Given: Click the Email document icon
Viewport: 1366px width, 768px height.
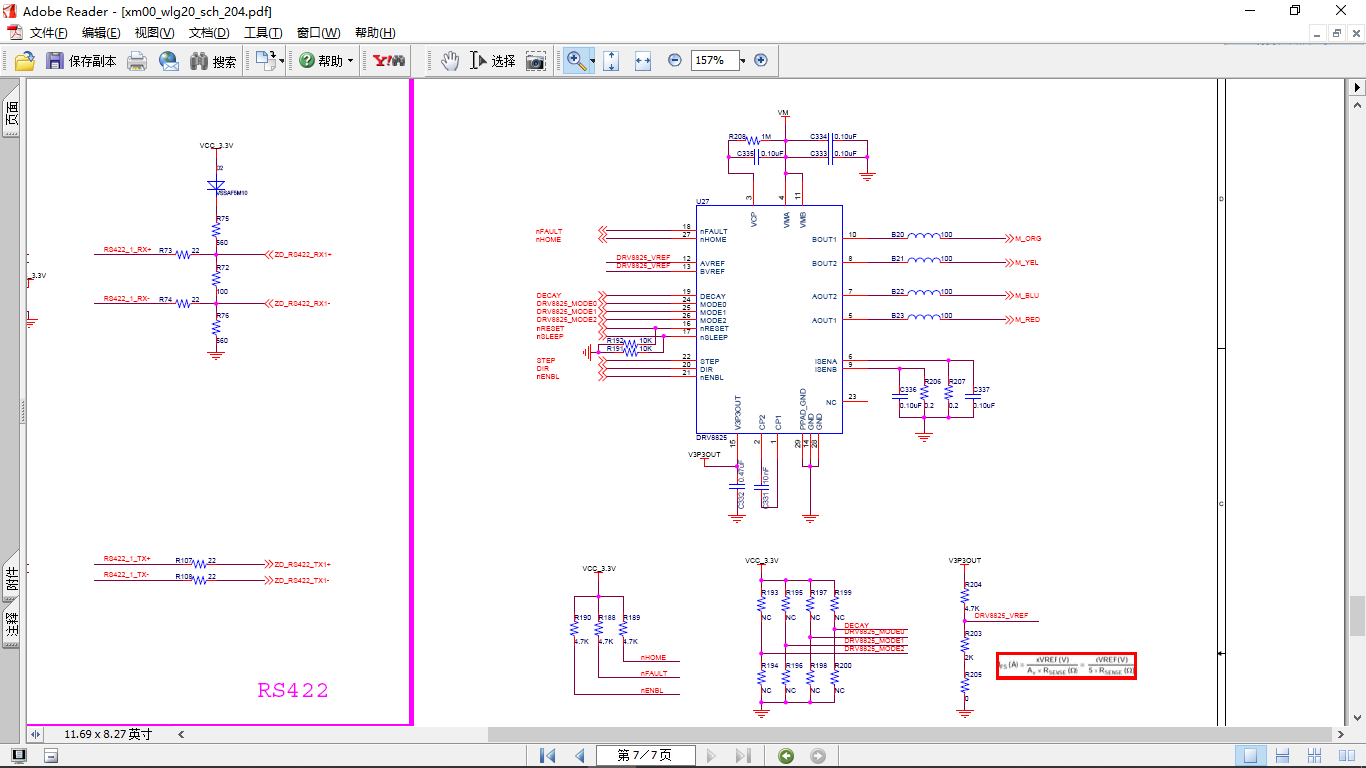Looking at the screenshot, I should click(x=168, y=61).
